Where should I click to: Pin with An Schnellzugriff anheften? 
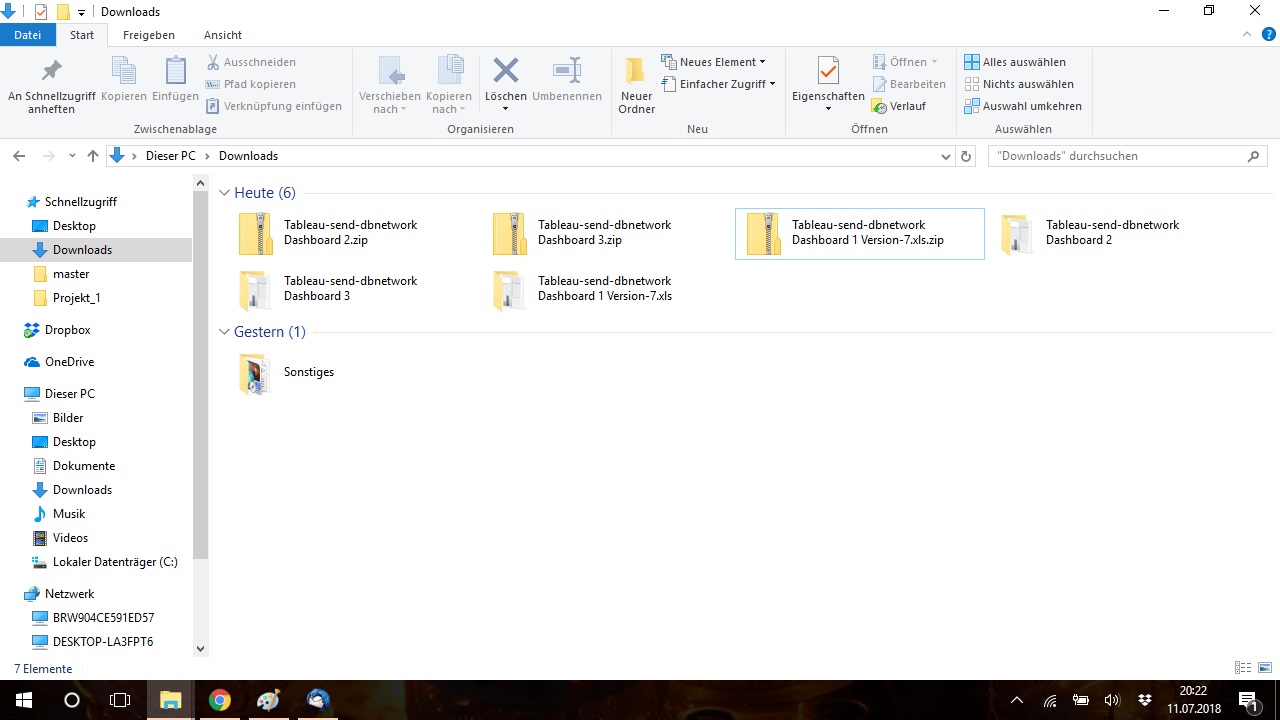pos(52,84)
